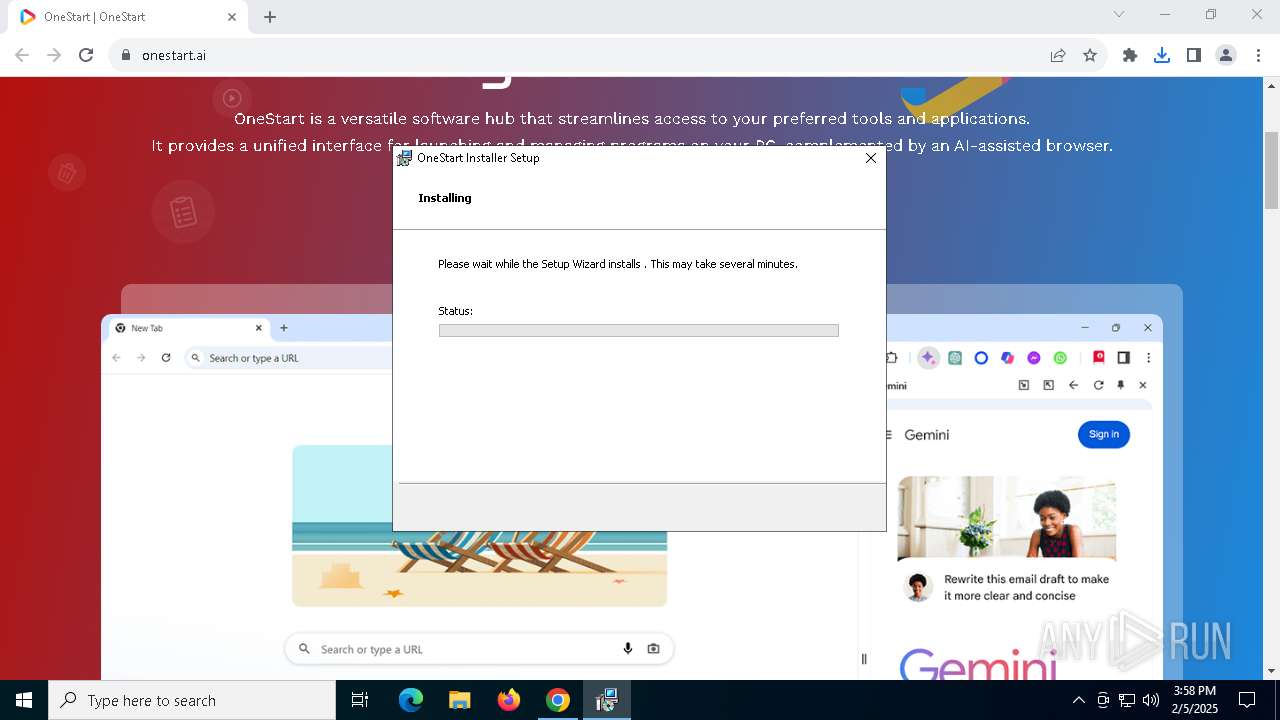
Task: Close the Gemini side panel
Action: click(x=1143, y=385)
